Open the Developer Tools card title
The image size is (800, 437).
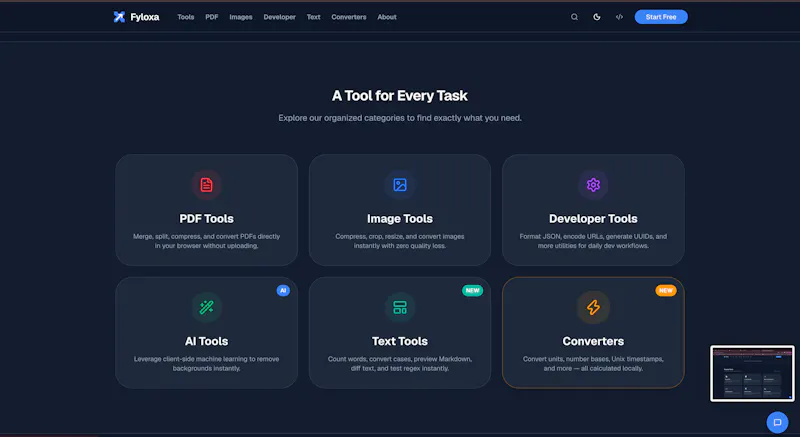click(x=593, y=219)
